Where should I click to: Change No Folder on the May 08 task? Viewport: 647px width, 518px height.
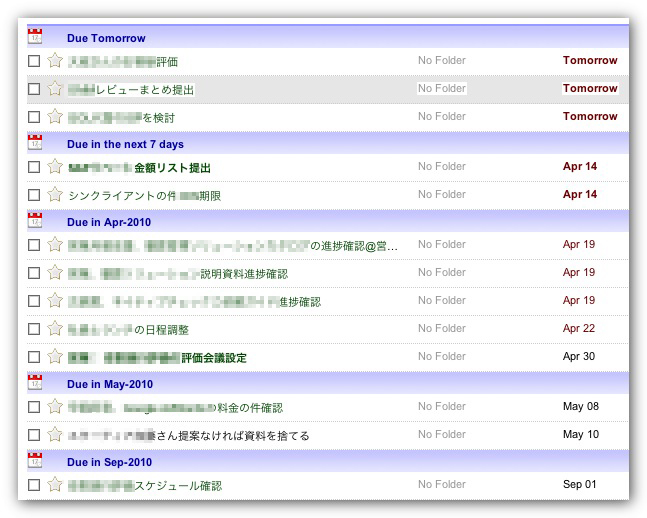pyautogui.click(x=442, y=407)
